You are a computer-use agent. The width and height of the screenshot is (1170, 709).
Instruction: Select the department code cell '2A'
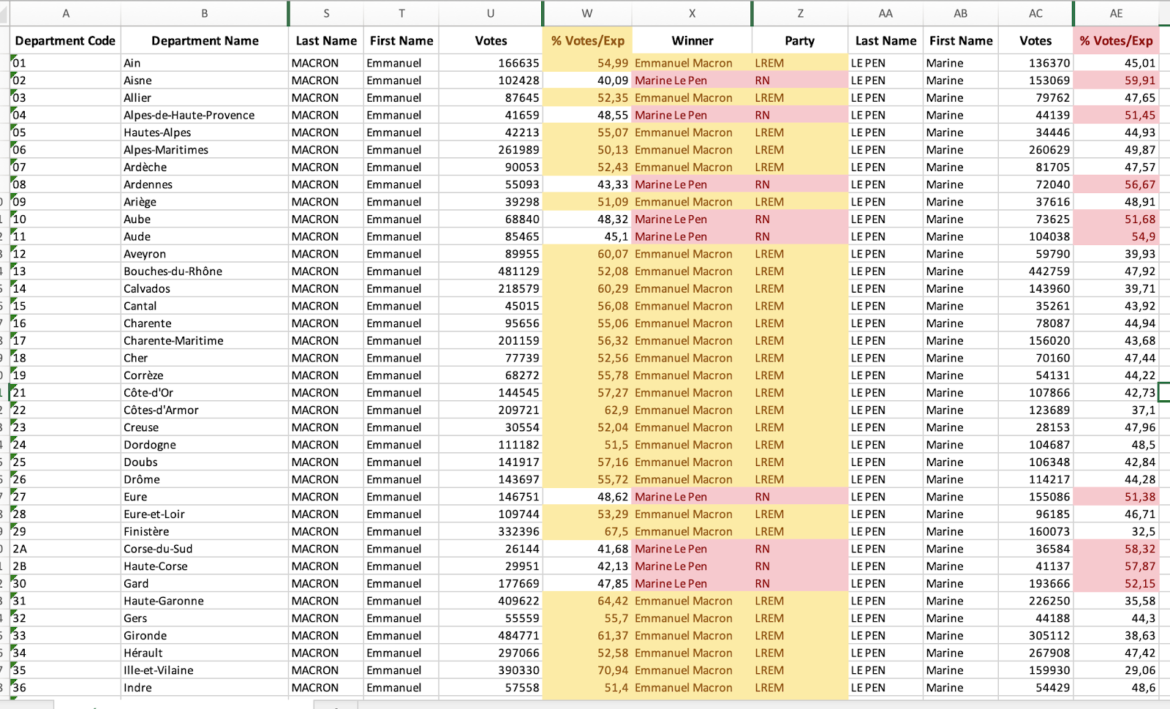click(66, 548)
